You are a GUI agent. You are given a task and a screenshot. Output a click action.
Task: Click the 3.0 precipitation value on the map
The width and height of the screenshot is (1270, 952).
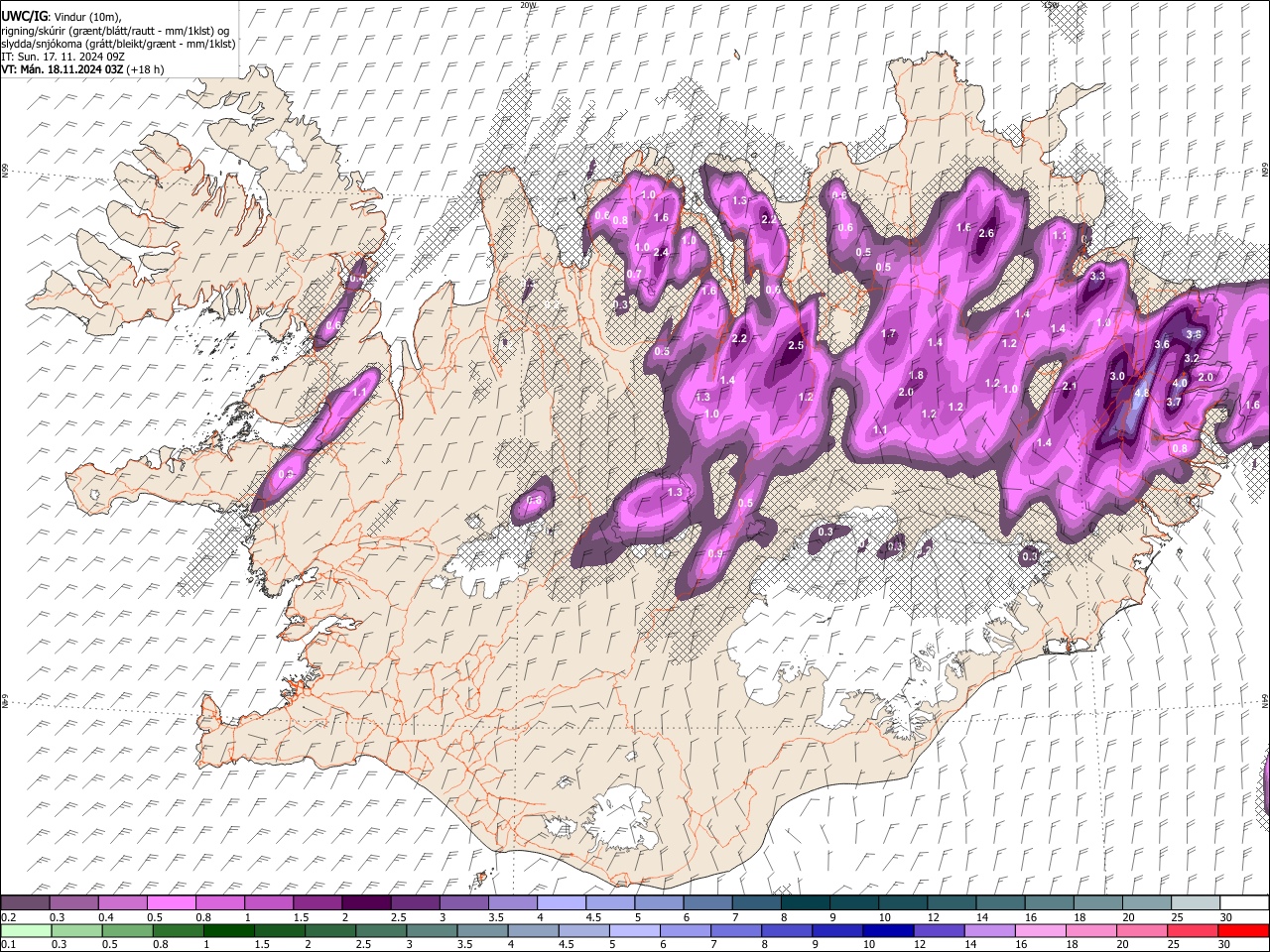[1117, 376]
